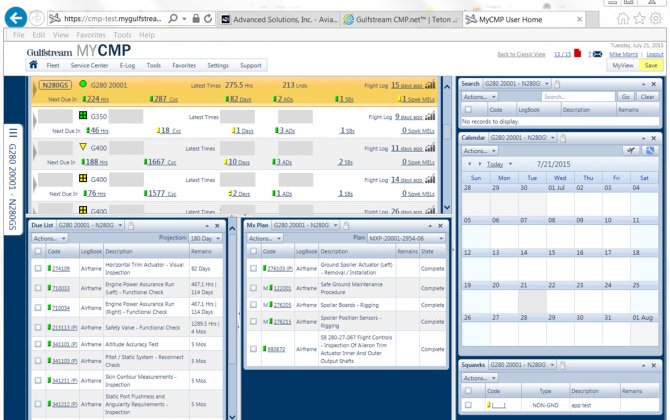This screenshot has height=420, width=670.
Task: Open the MyCMP home icon
Action: click(33, 65)
